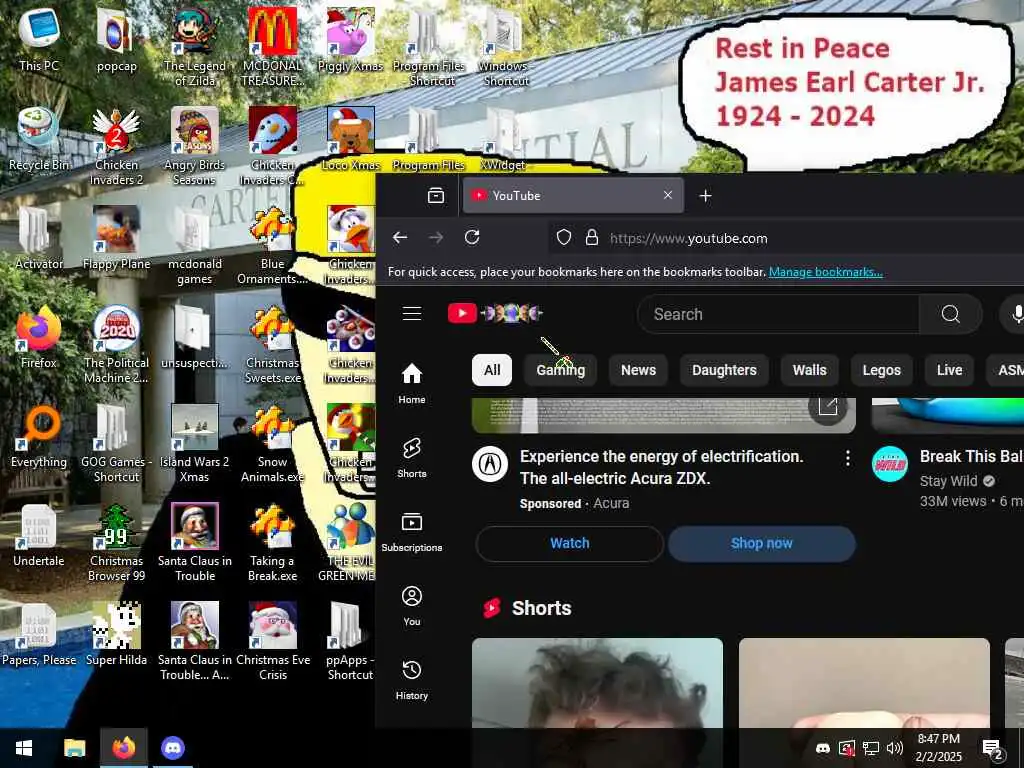
Task: Open Subscriptions in the sidebar
Action: [x=411, y=532]
